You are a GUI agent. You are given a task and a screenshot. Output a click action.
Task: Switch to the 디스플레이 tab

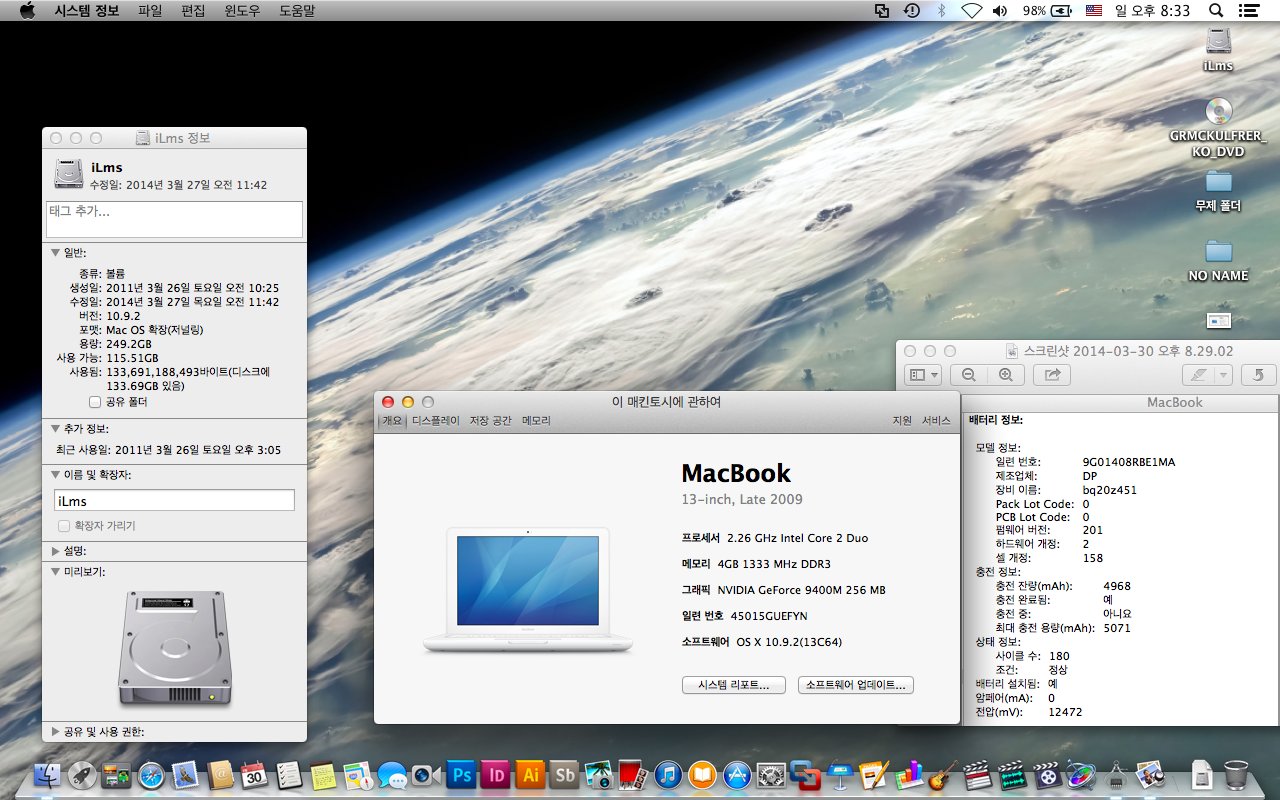point(436,421)
